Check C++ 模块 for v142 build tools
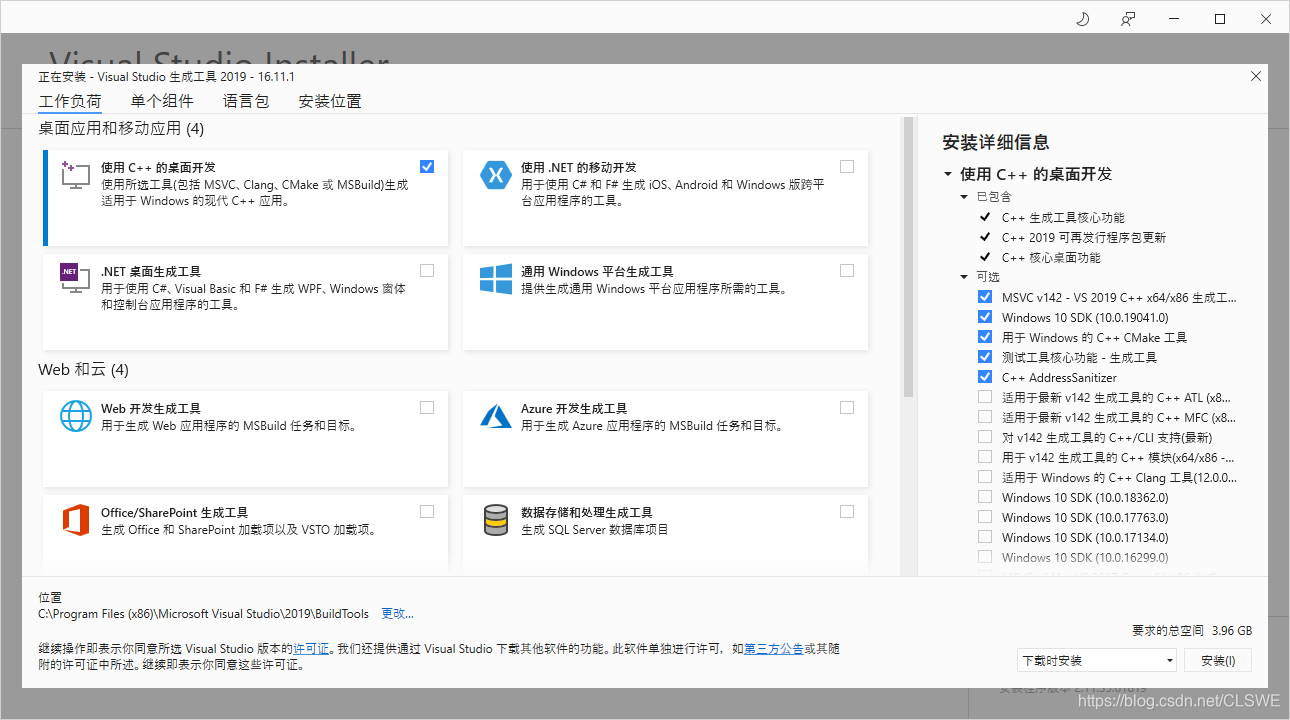The width and height of the screenshot is (1290, 720). point(985,457)
